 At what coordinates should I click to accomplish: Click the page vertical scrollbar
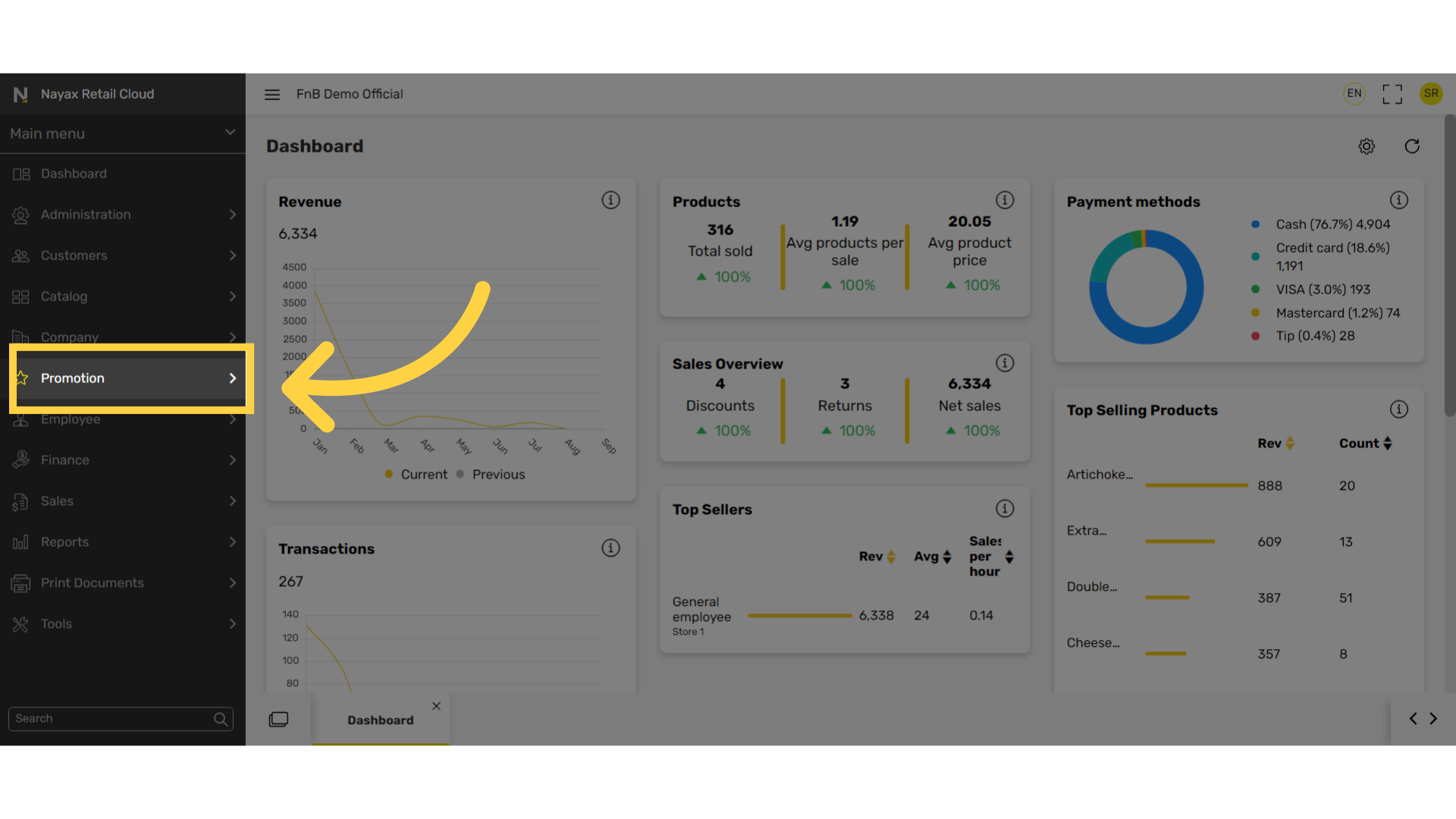click(1450, 265)
